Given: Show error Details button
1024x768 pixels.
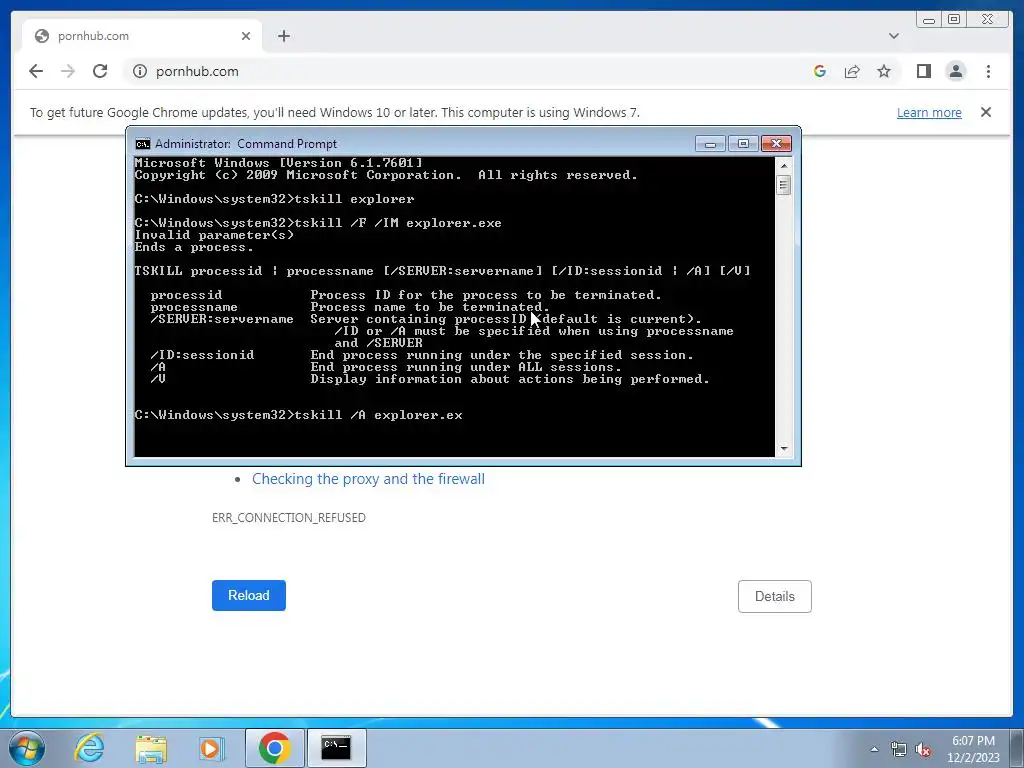Looking at the screenshot, I should pos(775,596).
